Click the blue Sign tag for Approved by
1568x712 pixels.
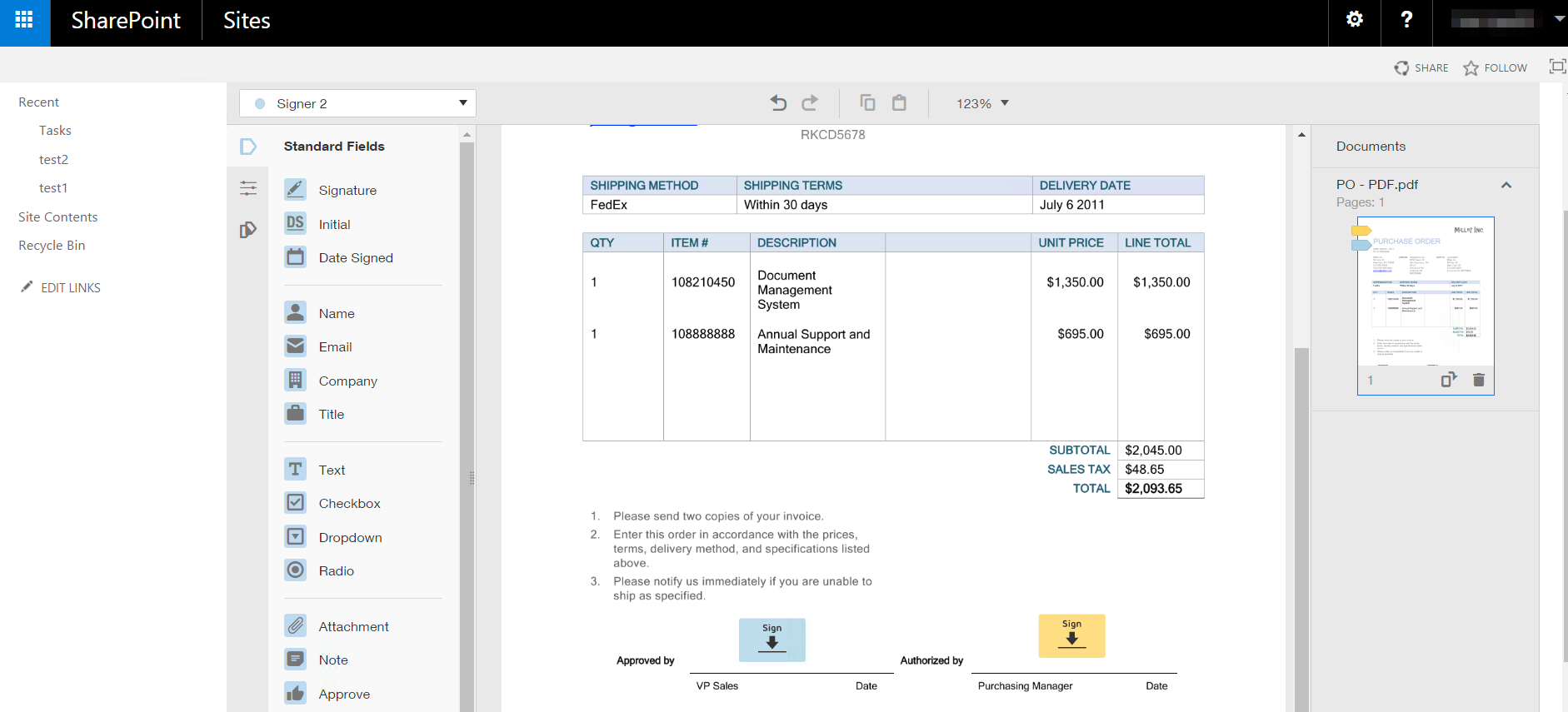[x=772, y=640]
